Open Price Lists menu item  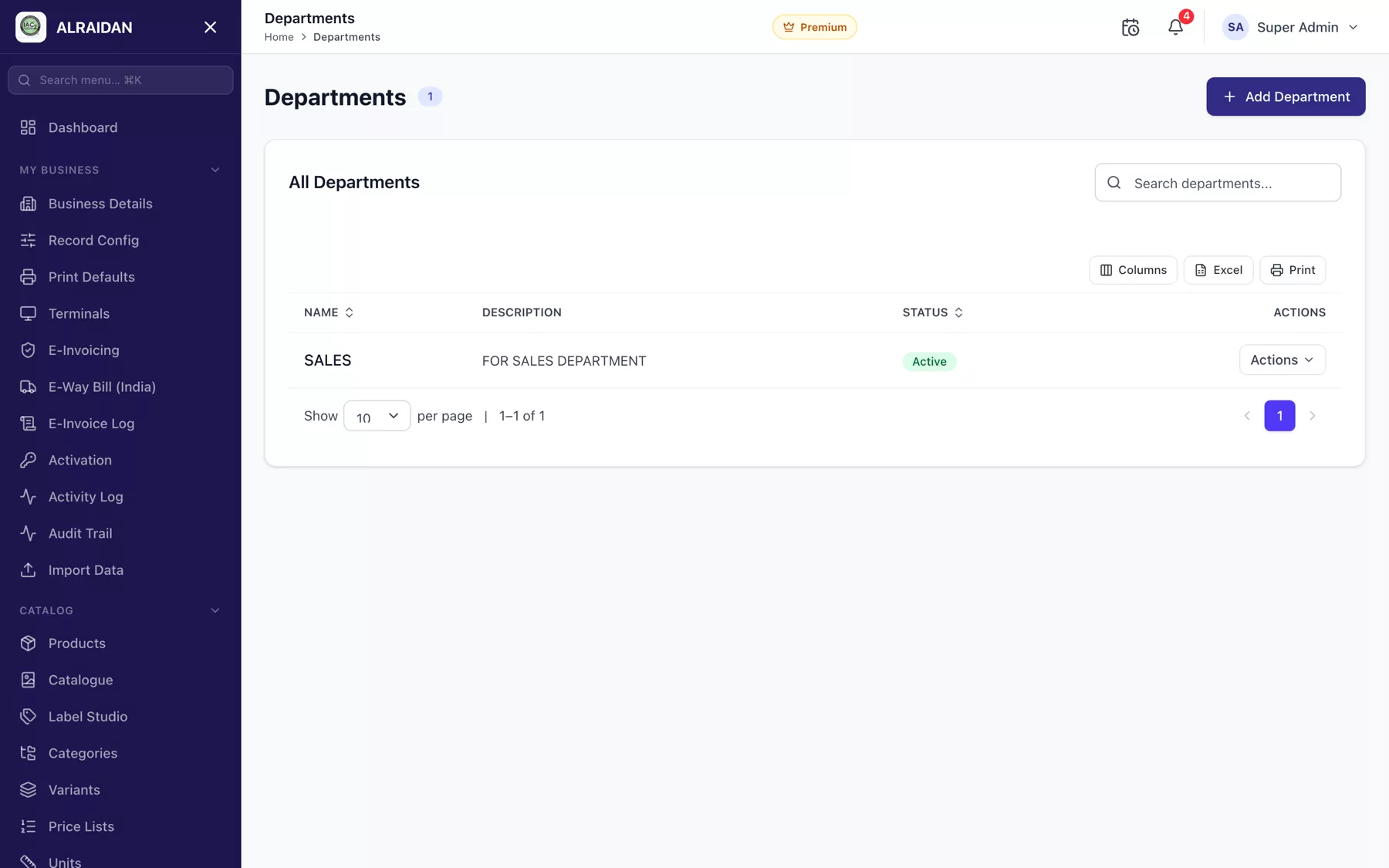pyautogui.click(x=120, y=826)
